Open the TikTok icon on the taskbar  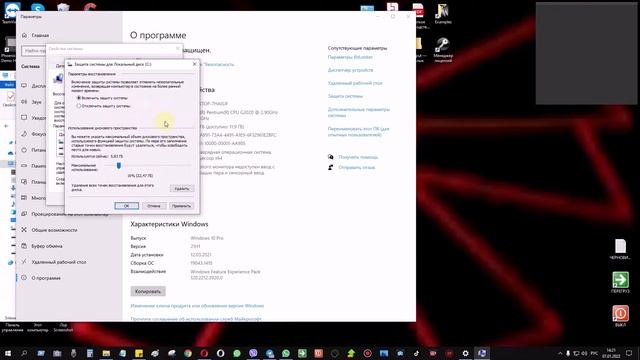(x=416, y=353)
